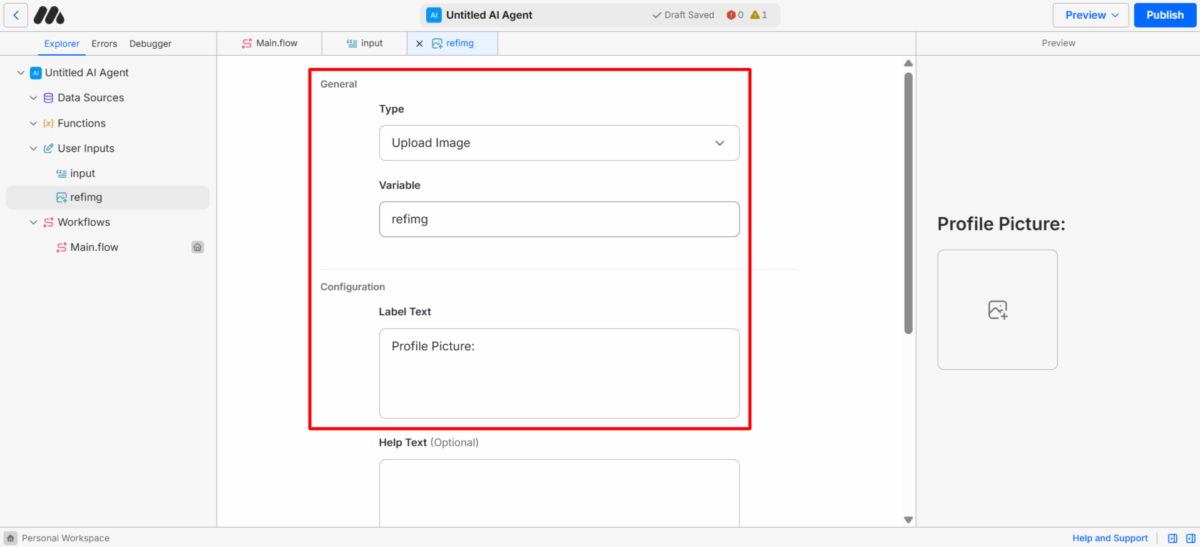Close the refimg tab
The height and width of the screenshot is (547, 1200).
pos(420,43)
